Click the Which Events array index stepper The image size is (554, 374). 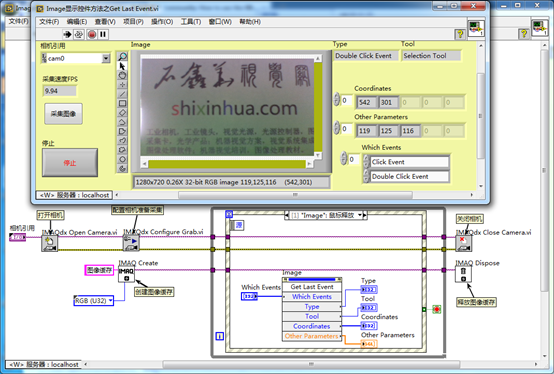tap(344, 159)
